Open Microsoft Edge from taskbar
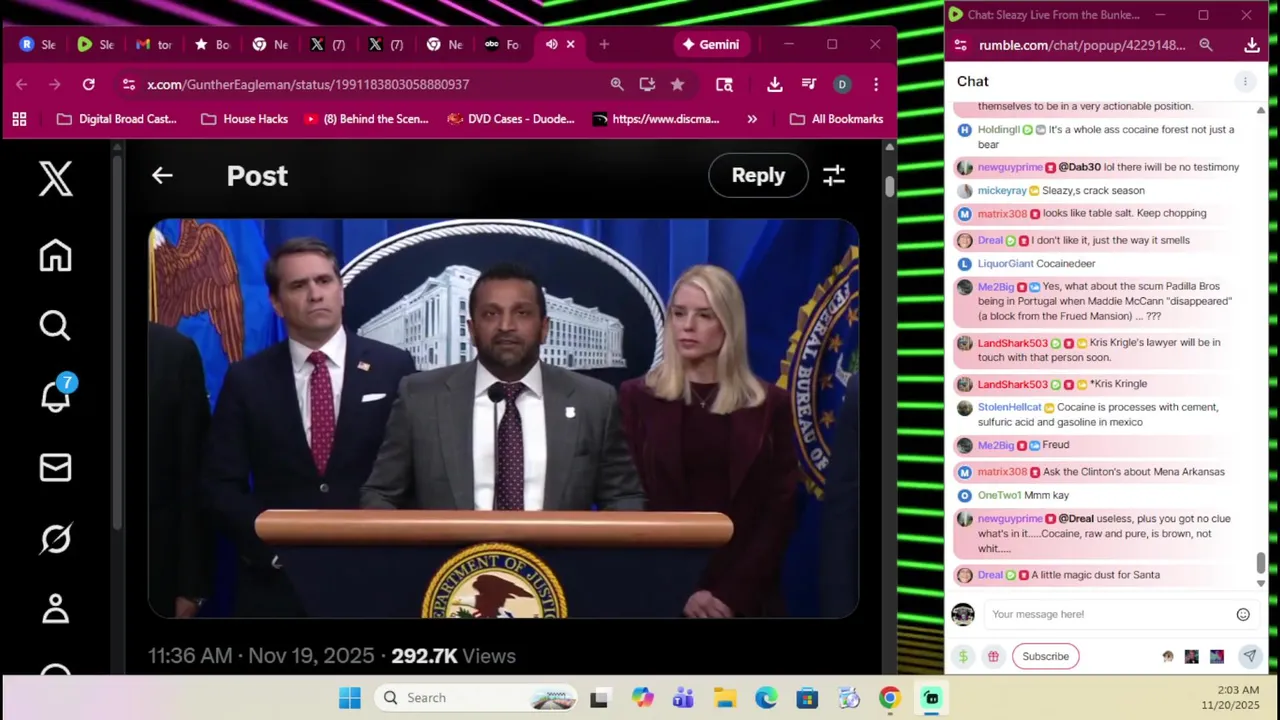This screenshot has height=720, width=1280. pos(766,698)
